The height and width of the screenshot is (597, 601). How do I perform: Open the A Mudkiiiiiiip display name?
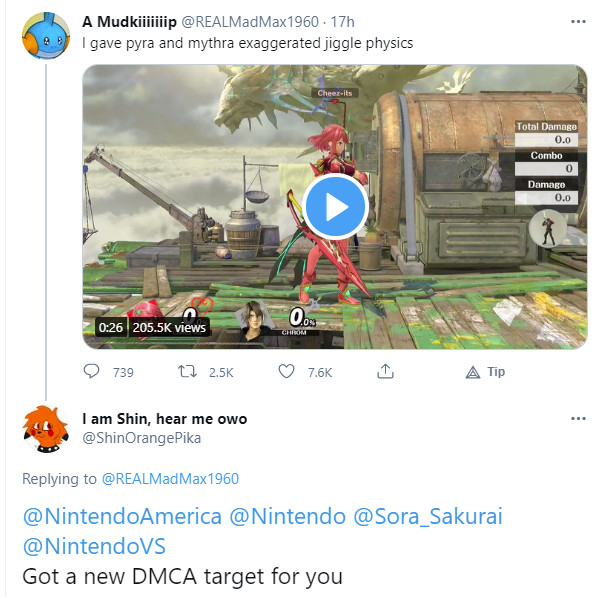(x=136, y=21)
